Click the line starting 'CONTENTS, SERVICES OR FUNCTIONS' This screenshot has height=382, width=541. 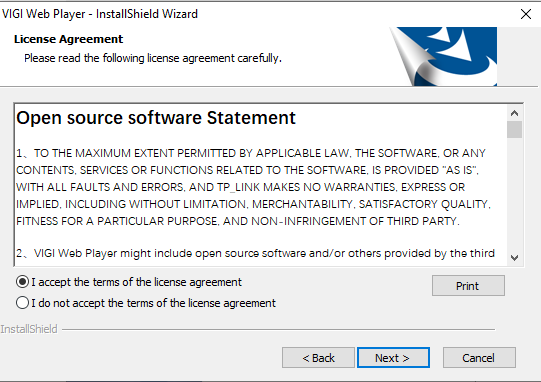(247, 170)
